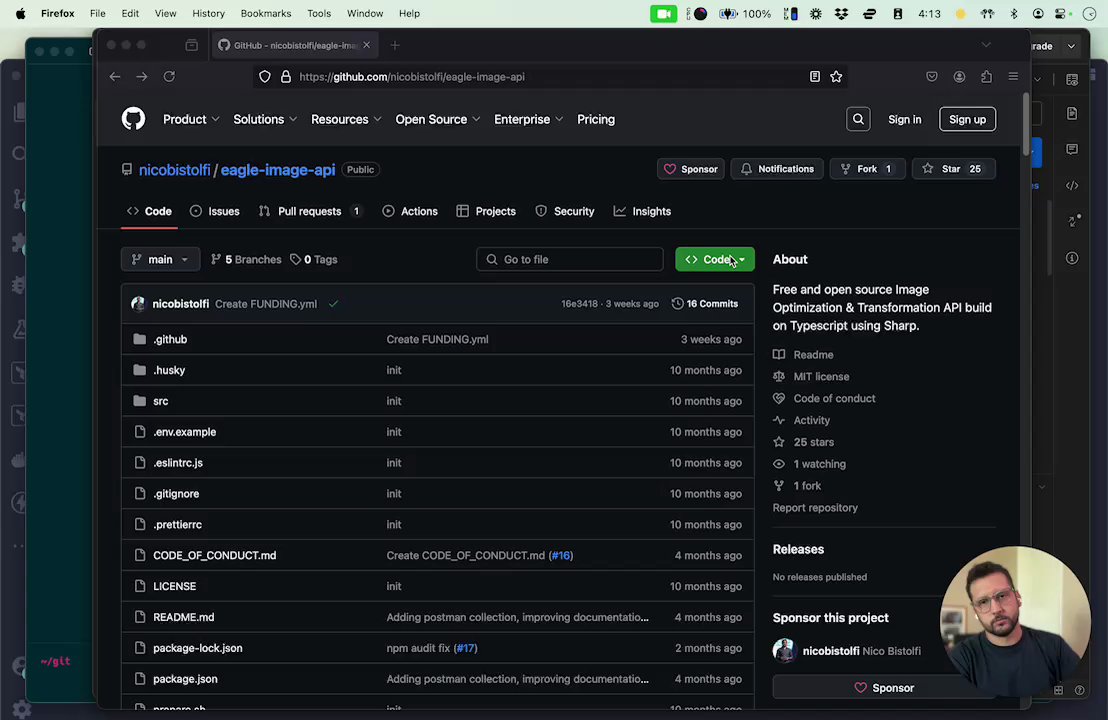The image size is (1108, 720).
Task: Open the LICENSE file
Action: [x=175, y=586]
